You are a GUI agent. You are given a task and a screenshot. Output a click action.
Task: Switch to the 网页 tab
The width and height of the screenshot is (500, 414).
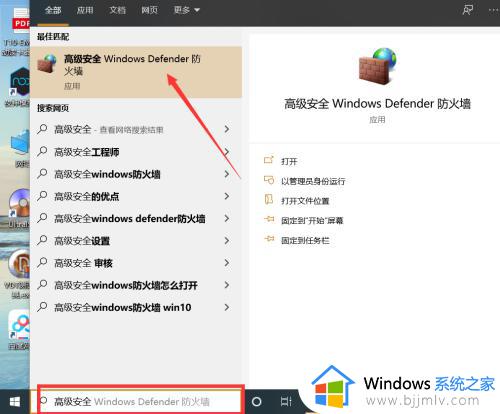click(149, 10)
